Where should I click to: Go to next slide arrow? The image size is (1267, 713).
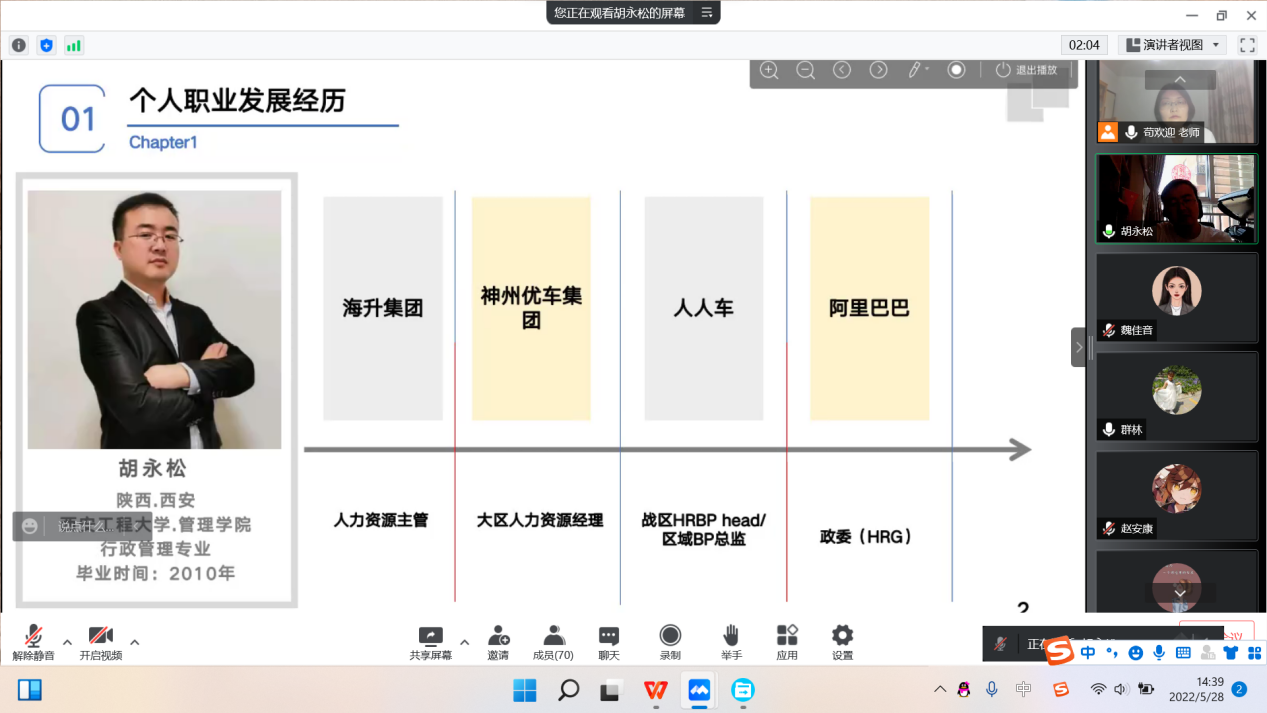coord(878,70)
